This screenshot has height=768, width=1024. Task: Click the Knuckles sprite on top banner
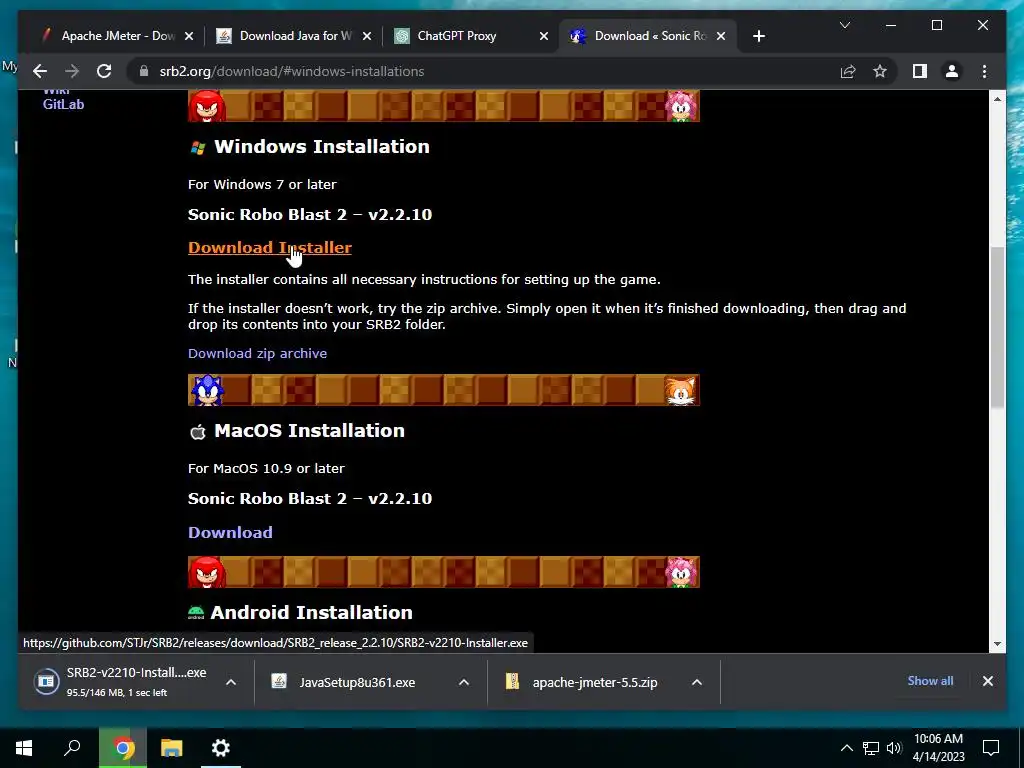206,106
